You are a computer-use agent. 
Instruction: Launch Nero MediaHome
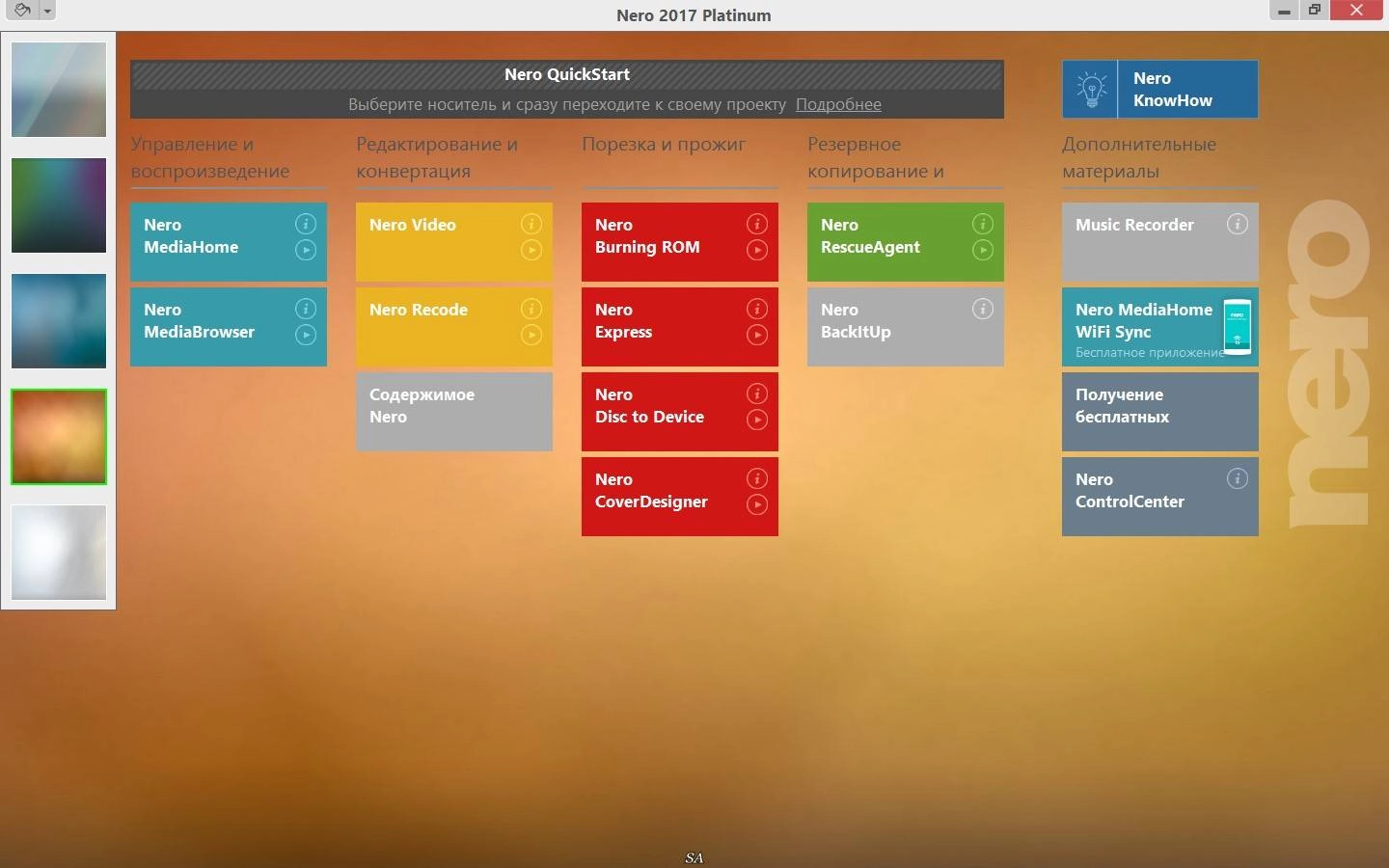[x=229, y=242]
